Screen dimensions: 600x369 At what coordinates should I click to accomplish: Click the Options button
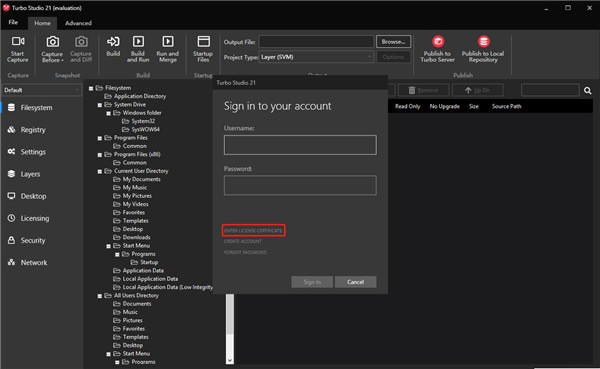(x=393, y=57)
